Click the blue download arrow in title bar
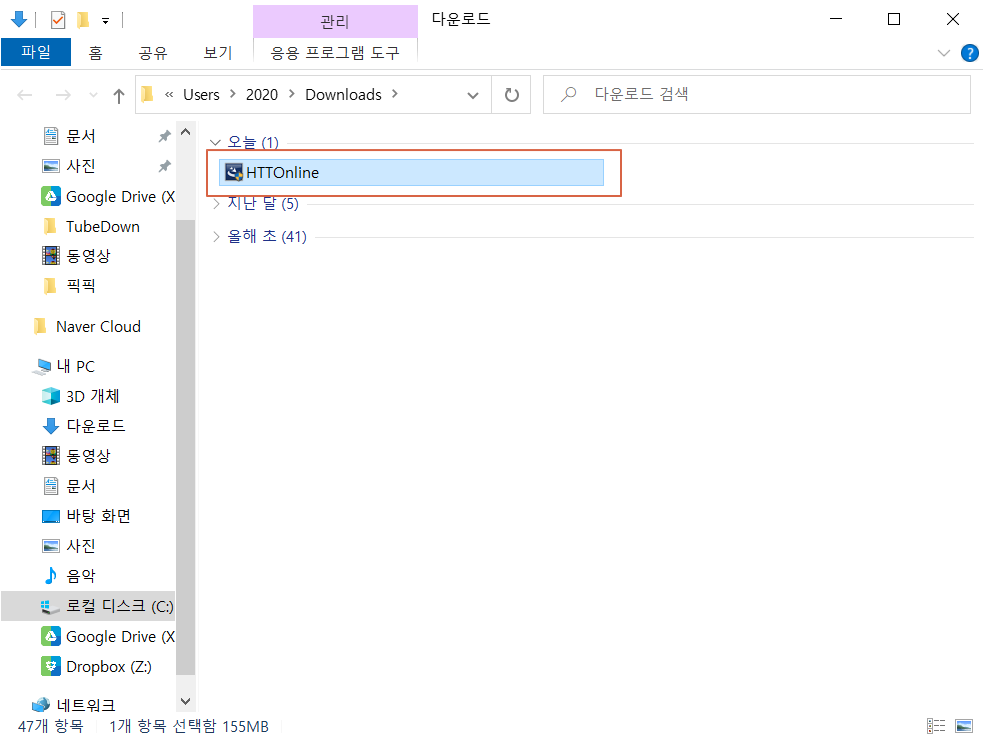This screenshot has width=984, height=742. point(19,19)
